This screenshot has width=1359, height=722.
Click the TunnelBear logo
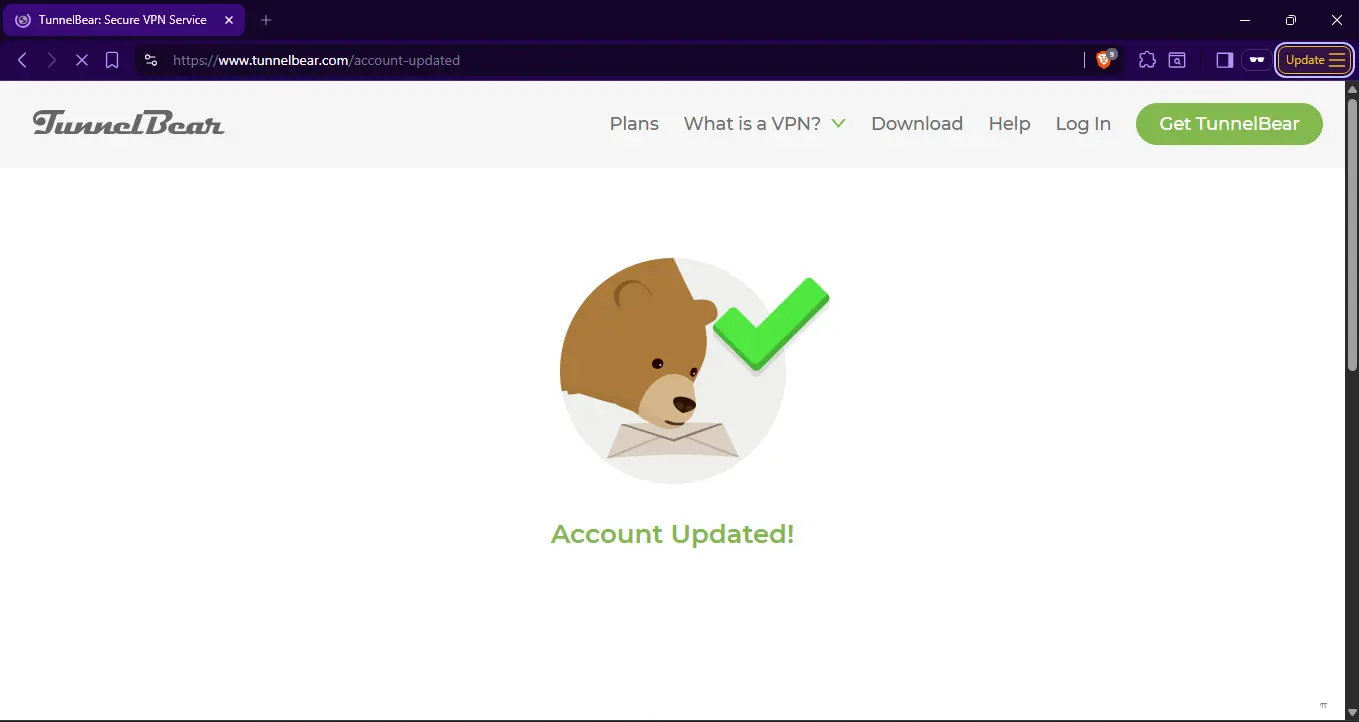click(x=128, y=123)
